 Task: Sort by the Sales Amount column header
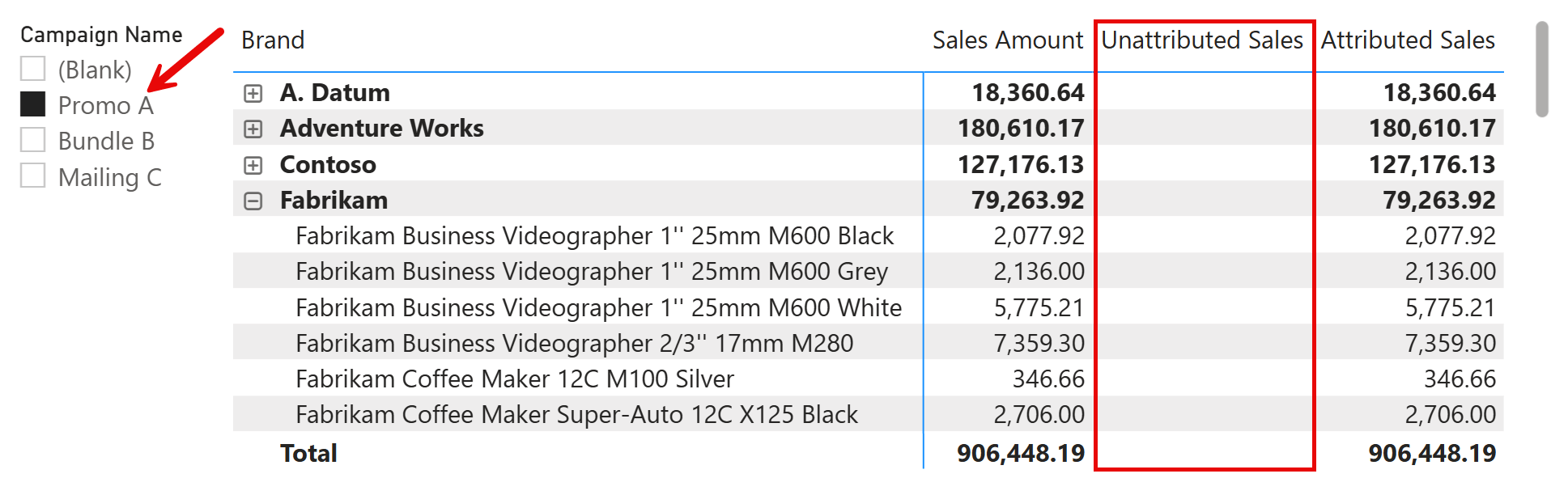(x=1007, y=40)
